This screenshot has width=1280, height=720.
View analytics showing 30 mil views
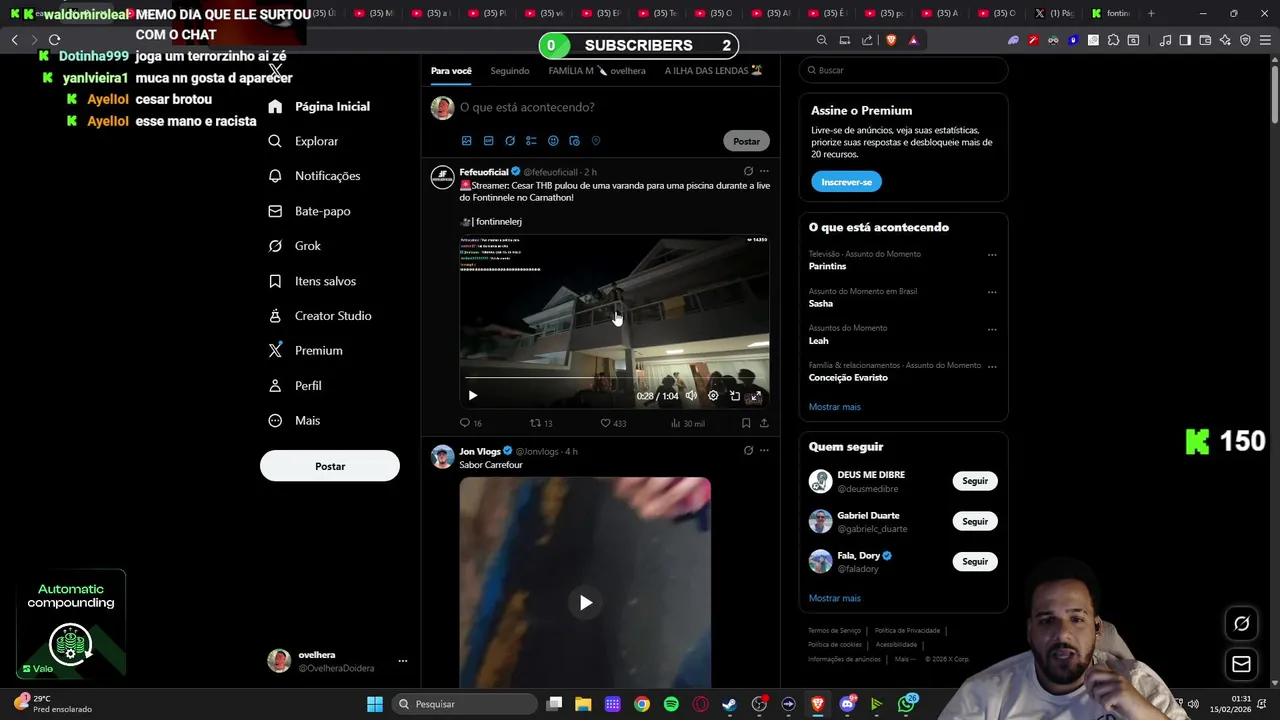tap(687, 423)
